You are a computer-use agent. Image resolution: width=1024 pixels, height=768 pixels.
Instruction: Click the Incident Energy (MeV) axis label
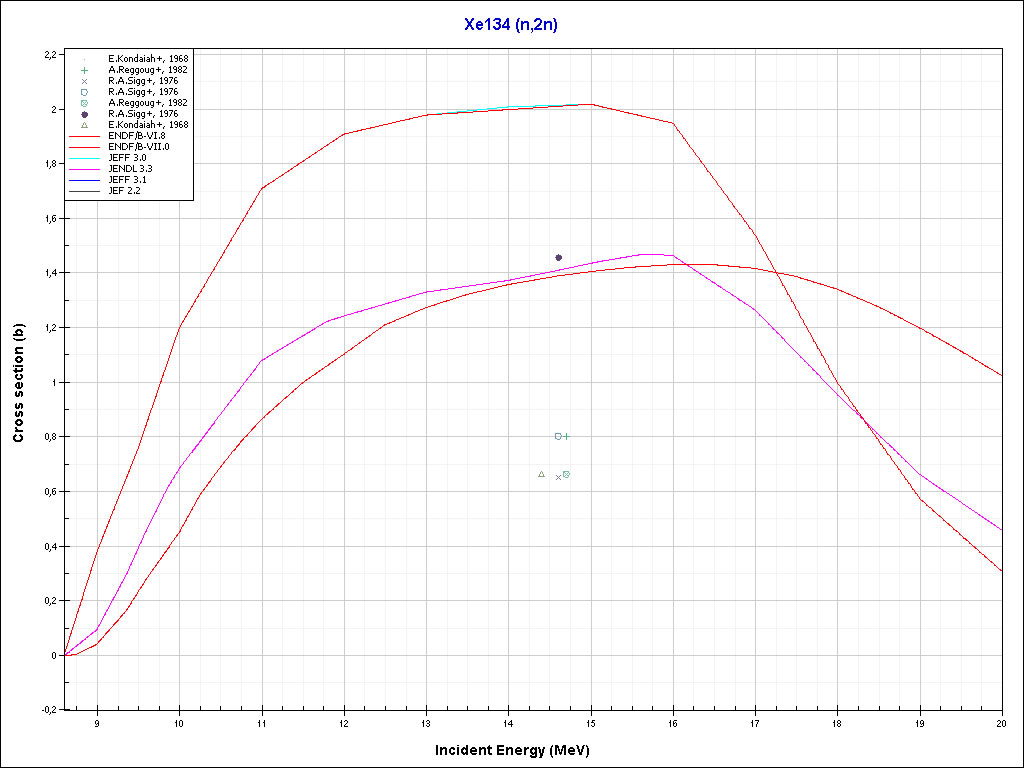point(519,749)
